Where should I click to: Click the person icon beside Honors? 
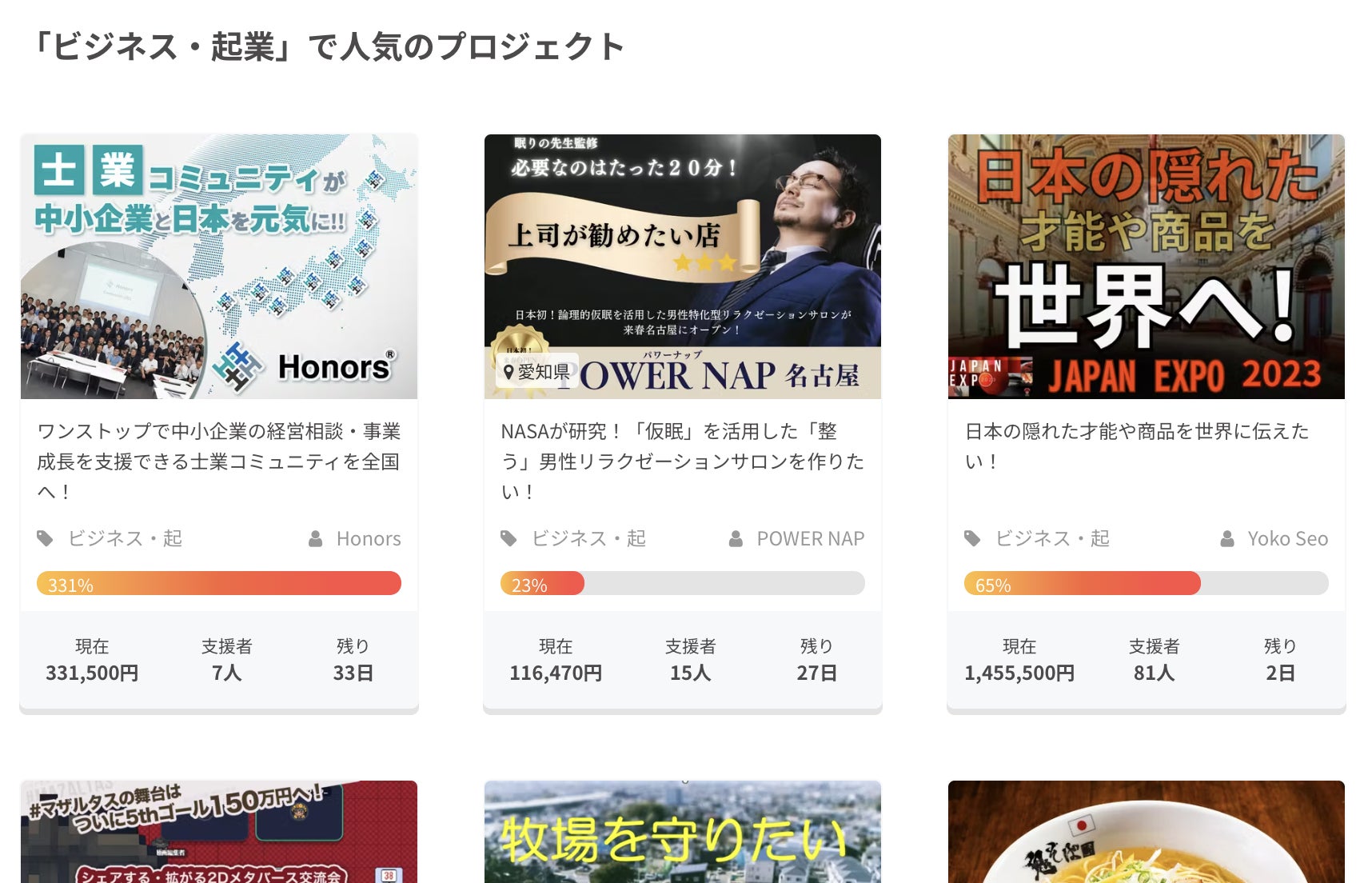(316, 539)
